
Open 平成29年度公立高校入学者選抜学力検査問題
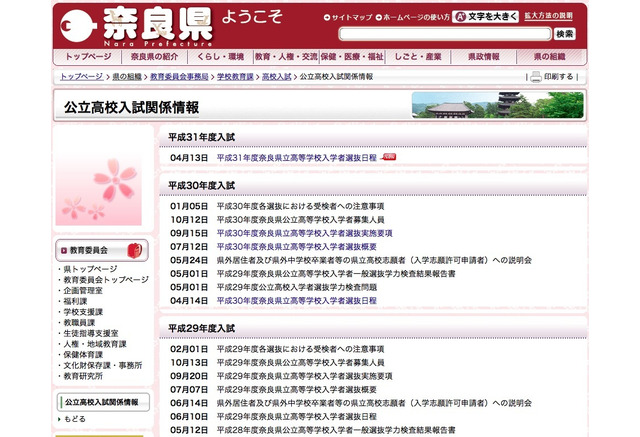click(x=296, y=287)
